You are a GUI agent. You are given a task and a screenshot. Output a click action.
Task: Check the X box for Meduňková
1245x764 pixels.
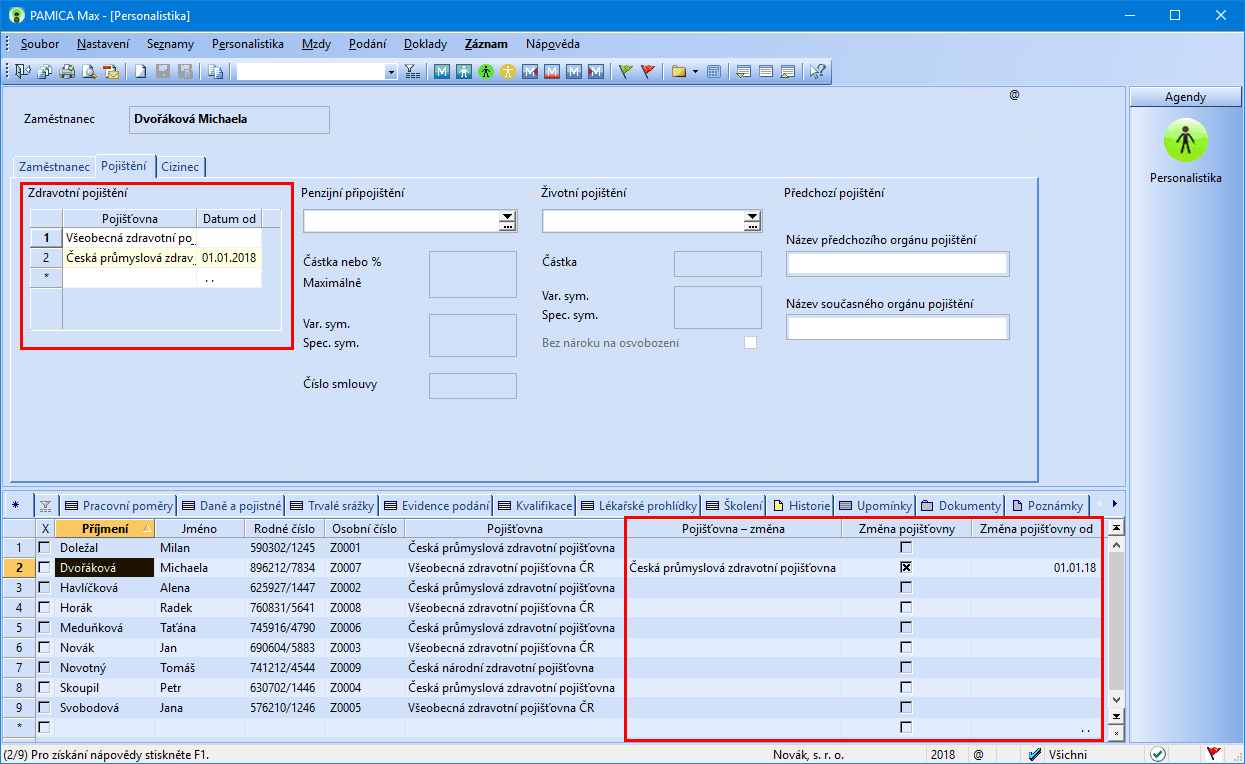click(x=44, y=627)
